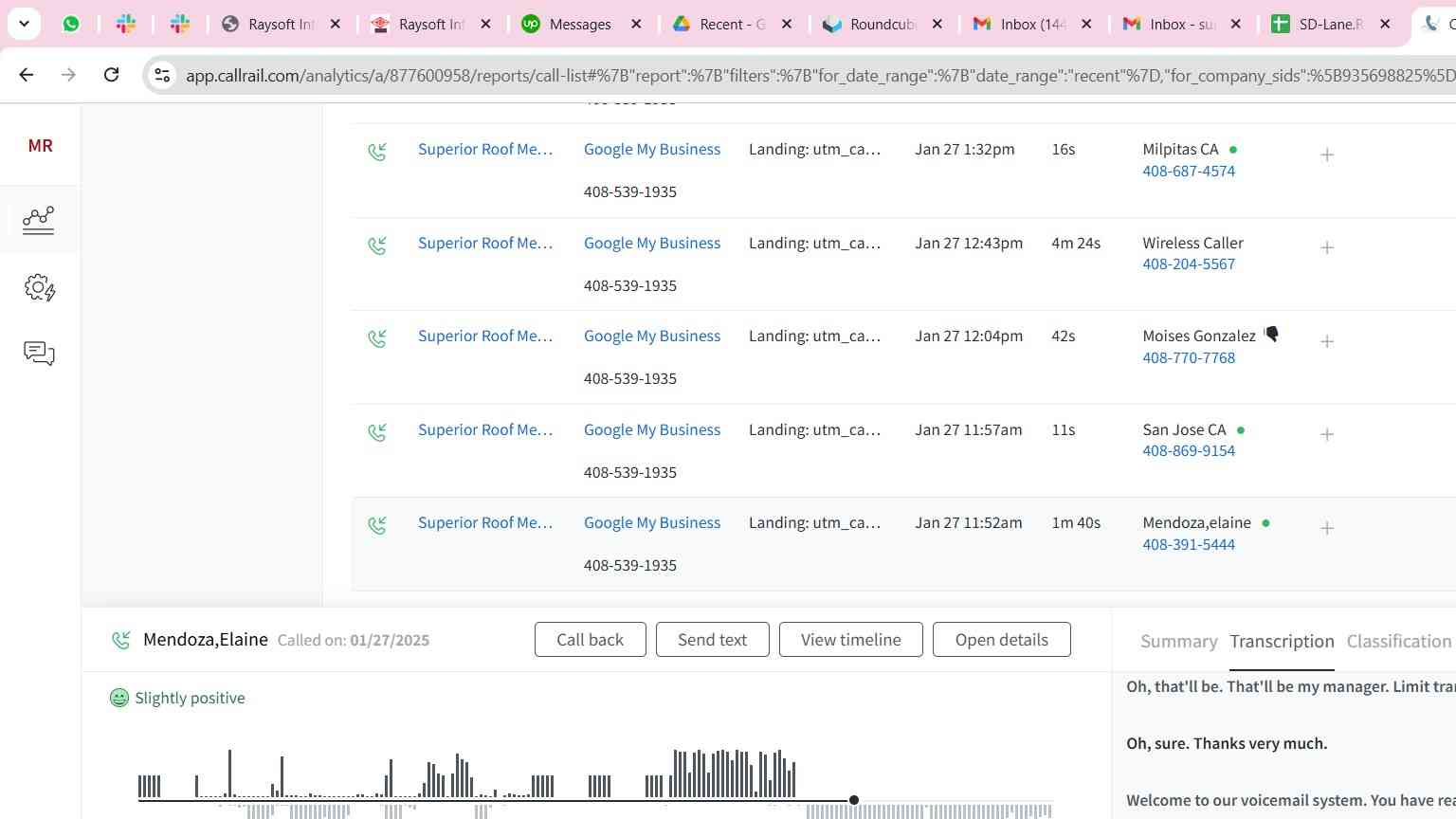Open the Analytics chart icon in sidebar
The image size is (1456, 819).
tap(39, 219)
